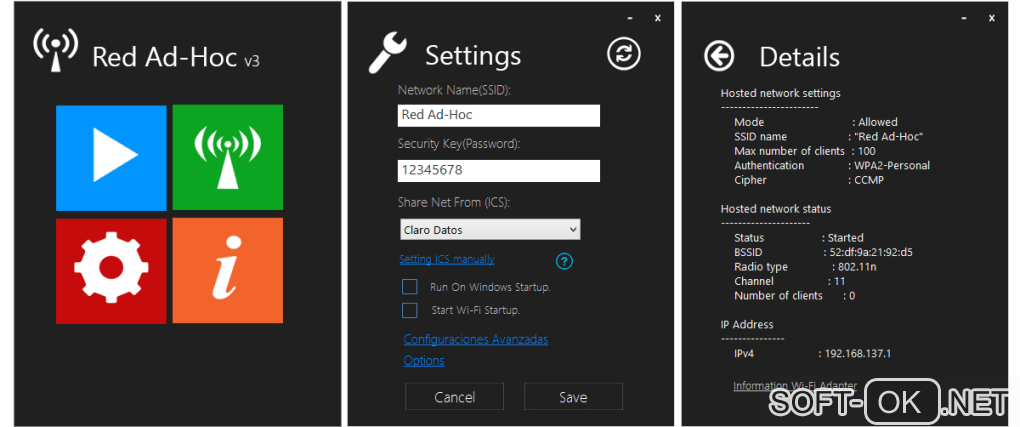Expand the Share Net From dropdown
The image size is (1020, 427).
pyautogui.click(x=489, y=230)
